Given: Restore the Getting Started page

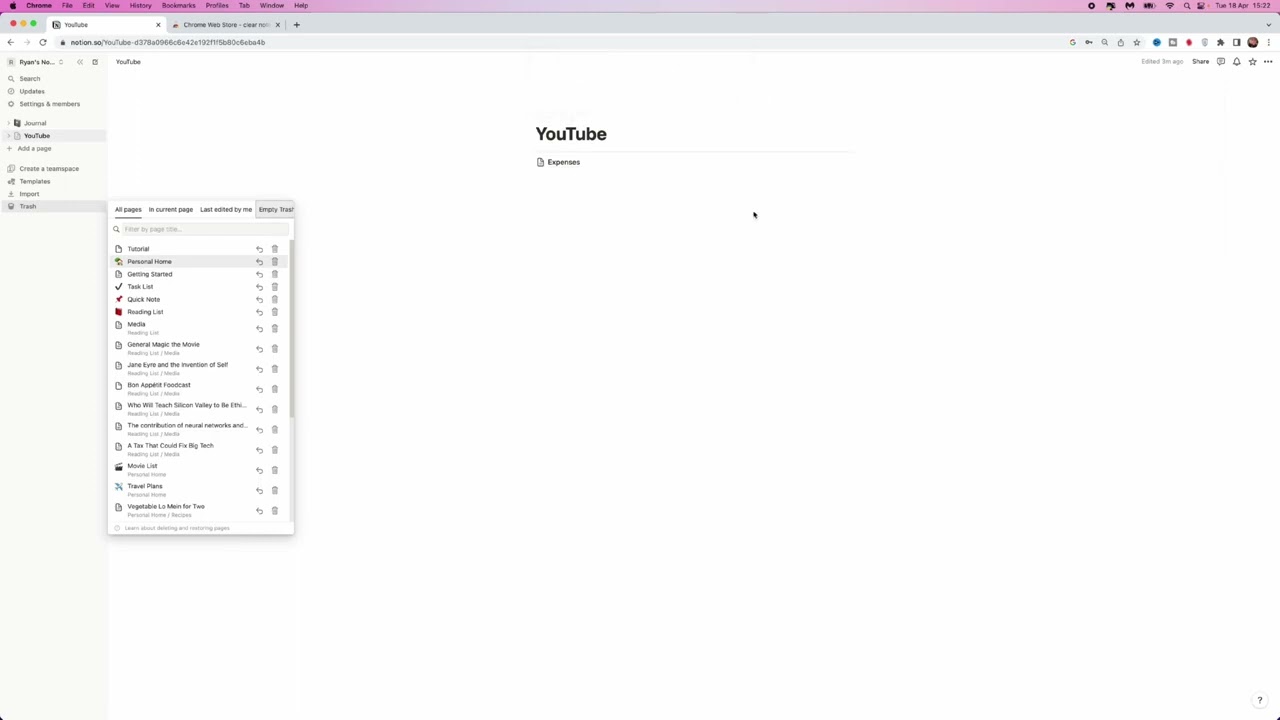Looking at the screenshot, I should 259,274.
